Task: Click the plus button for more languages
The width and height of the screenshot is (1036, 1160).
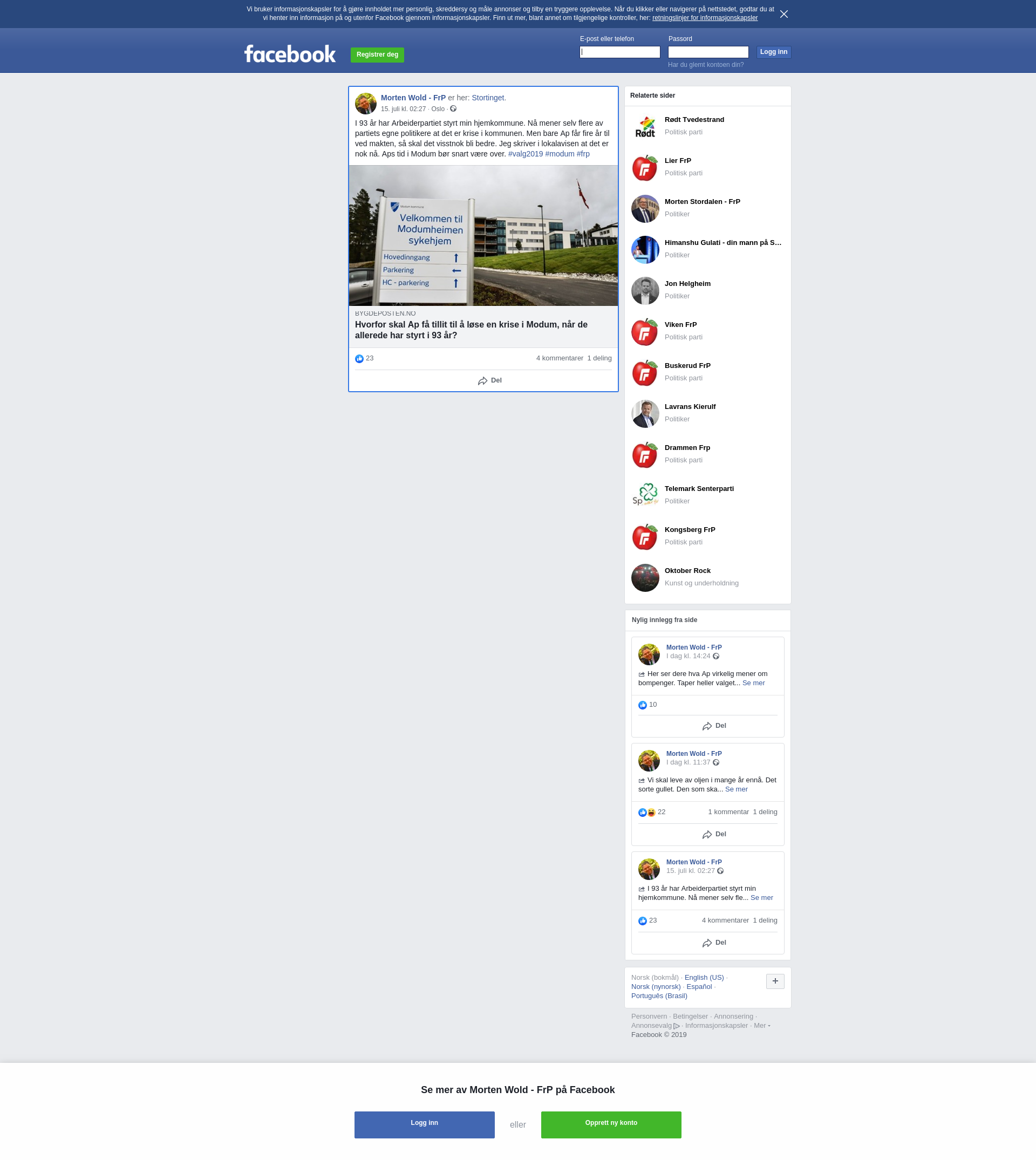Action: (775, 981)
